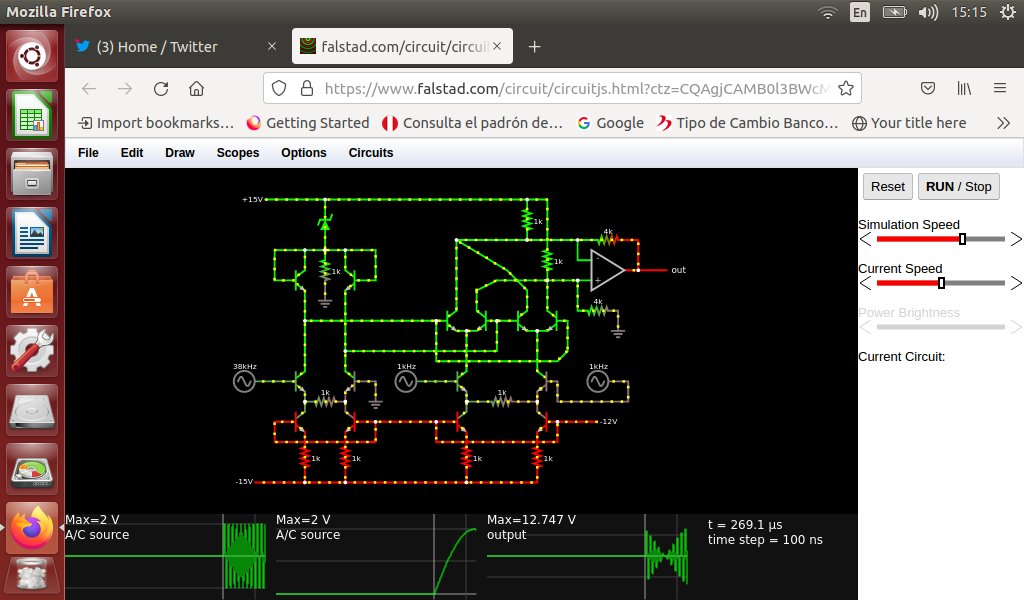Open Tipo de Cambio Banco bookmark
The image size is (1024, 600).
pyautogui.click(x=748, y=123)
